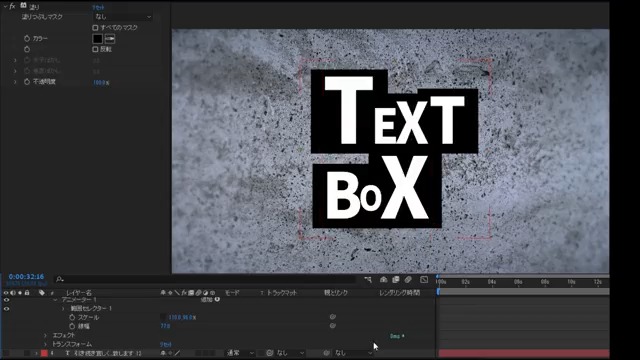Click the 親とリンク column header
The image size is (640, 360).
336,293
